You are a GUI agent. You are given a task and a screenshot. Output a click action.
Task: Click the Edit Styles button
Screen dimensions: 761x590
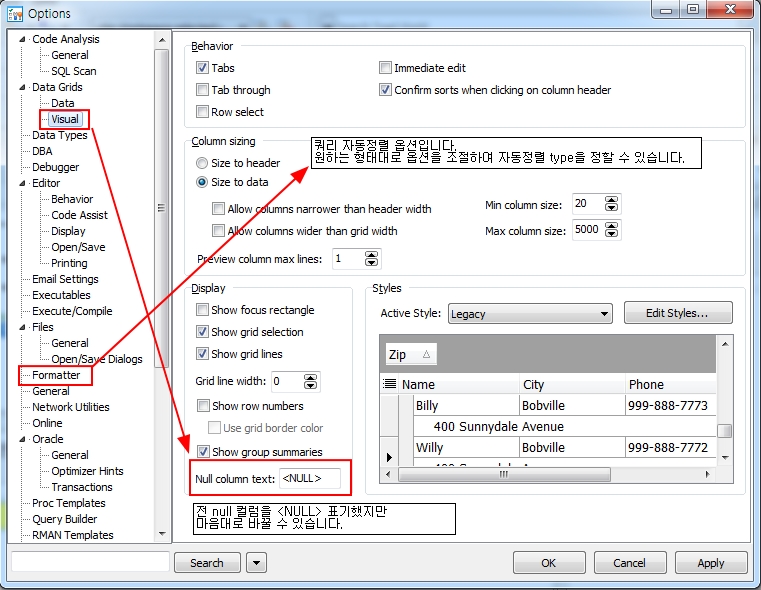[677, 313]
